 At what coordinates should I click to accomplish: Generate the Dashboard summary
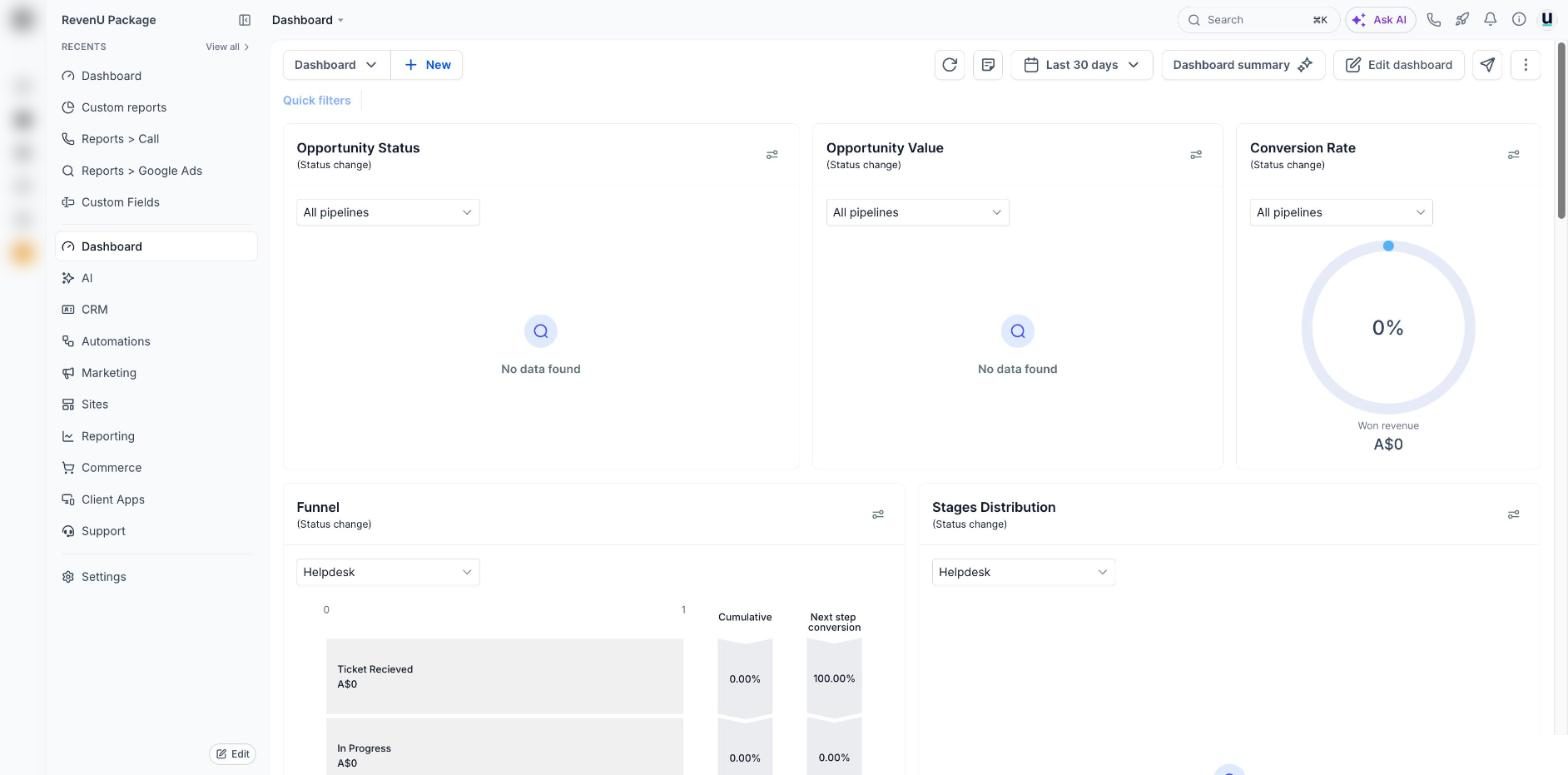coord(1243,65)
